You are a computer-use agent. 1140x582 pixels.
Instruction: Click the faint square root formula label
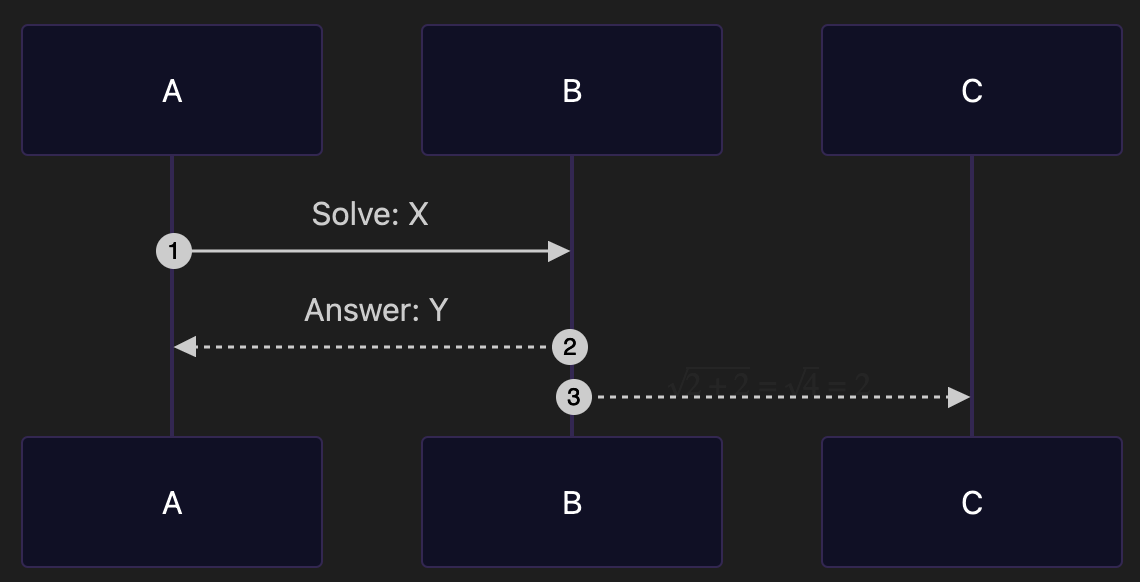770,382
